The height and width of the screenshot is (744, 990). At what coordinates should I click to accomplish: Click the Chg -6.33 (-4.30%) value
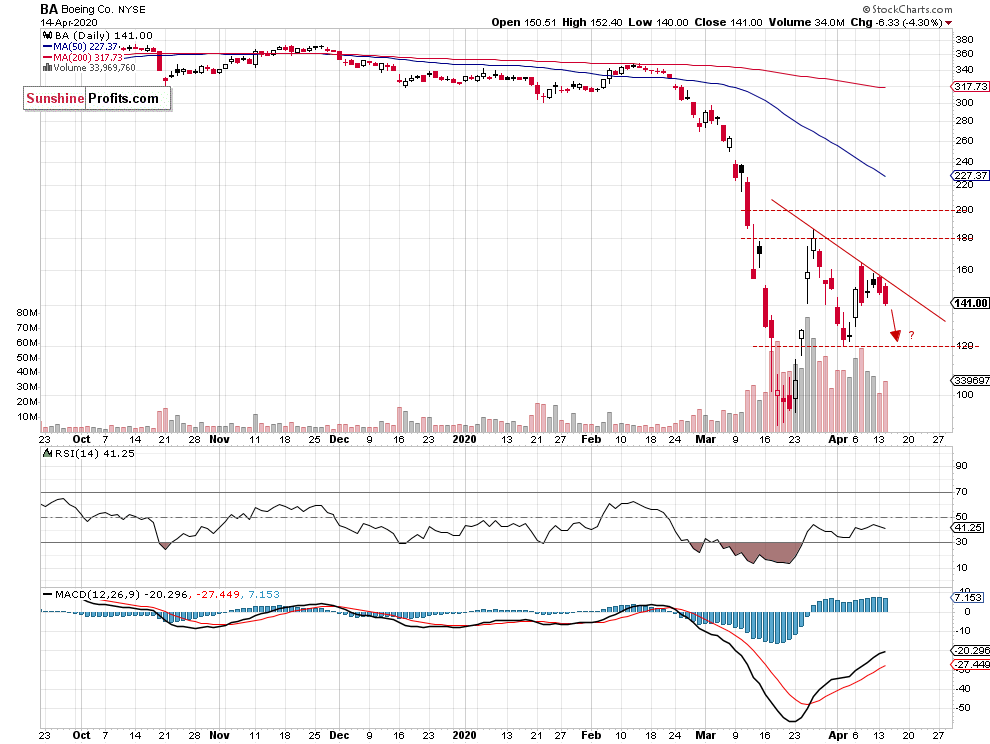[897, 22]
